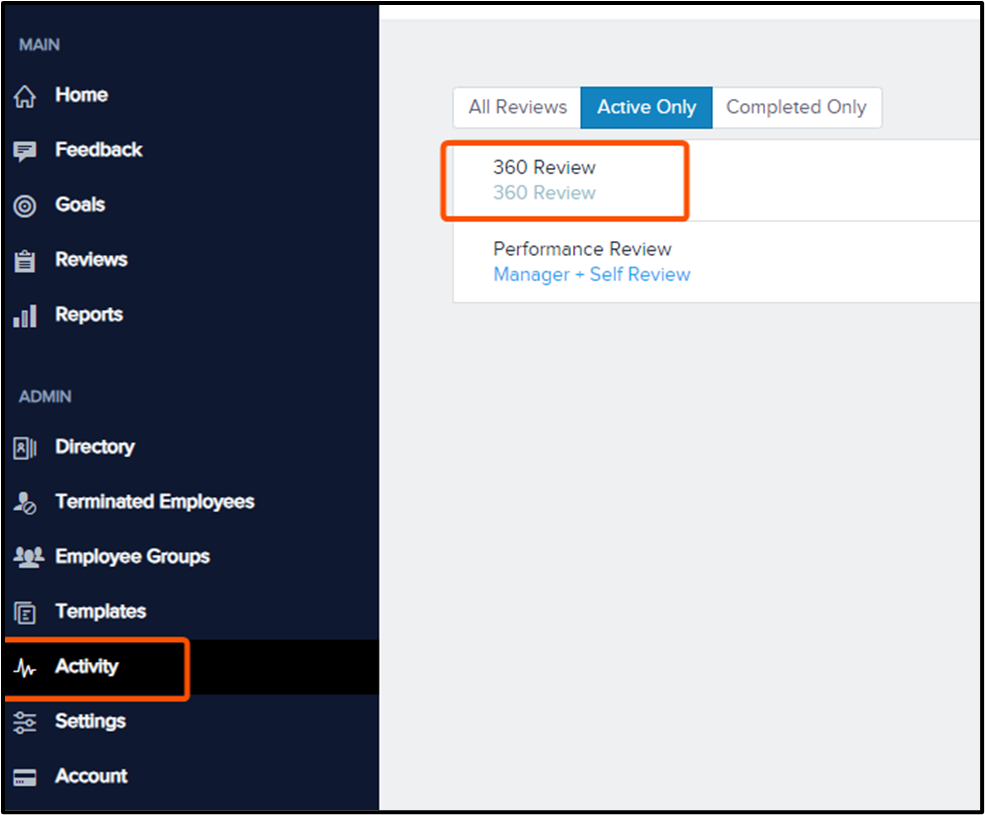
Task: Click the Activity pulse icon
Action: pos(25,667)
